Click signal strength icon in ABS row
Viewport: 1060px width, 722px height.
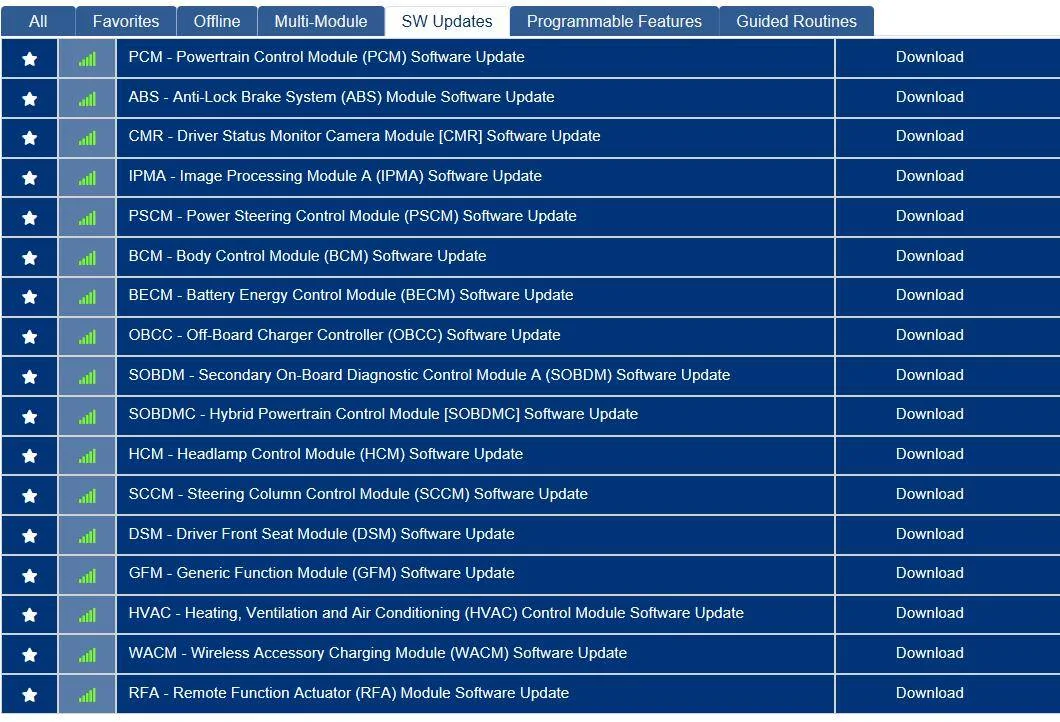pyautogui.click(x=87, y=99)
